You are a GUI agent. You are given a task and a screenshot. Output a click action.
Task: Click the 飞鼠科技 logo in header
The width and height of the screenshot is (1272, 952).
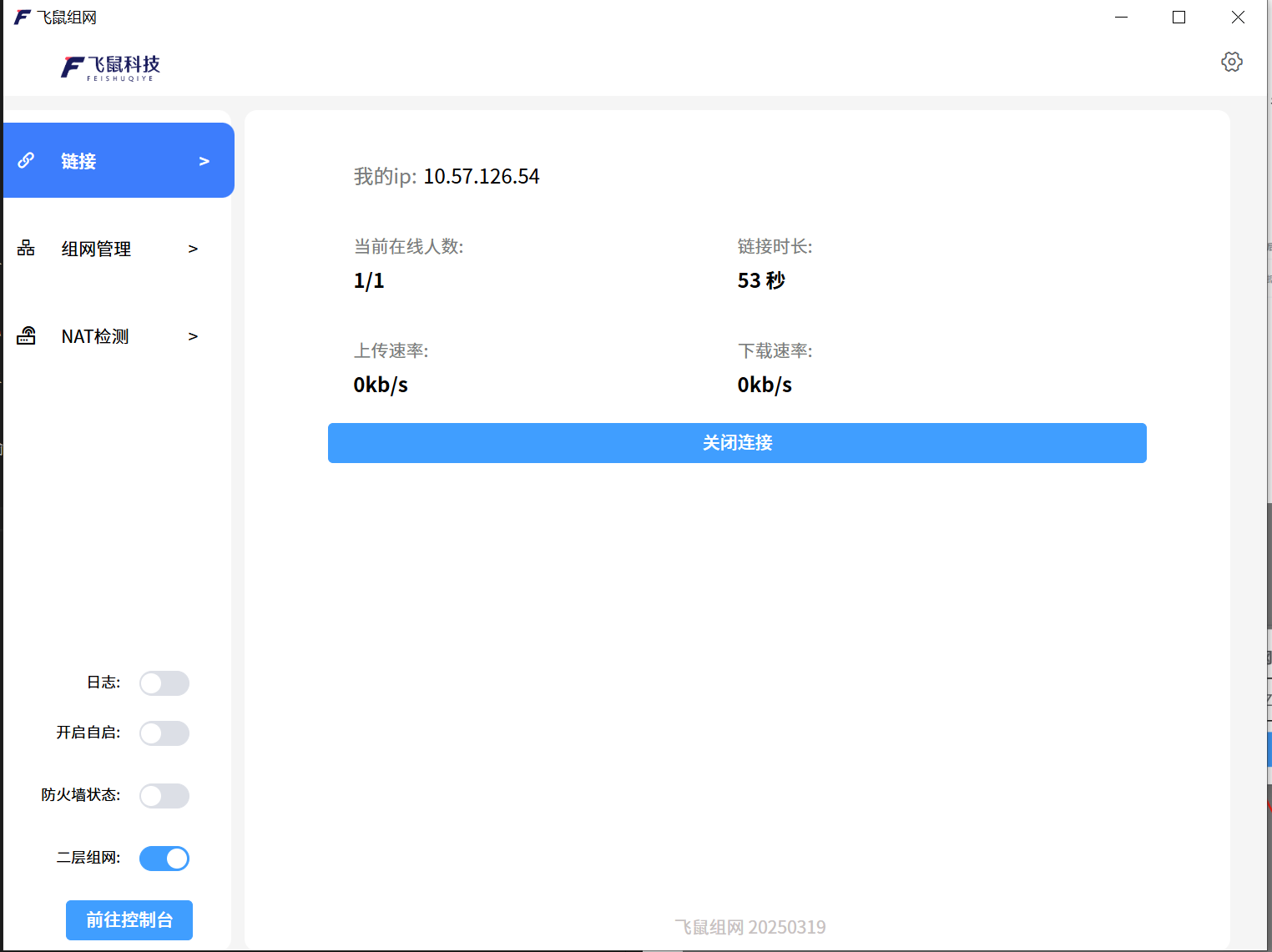pos(110,68)
